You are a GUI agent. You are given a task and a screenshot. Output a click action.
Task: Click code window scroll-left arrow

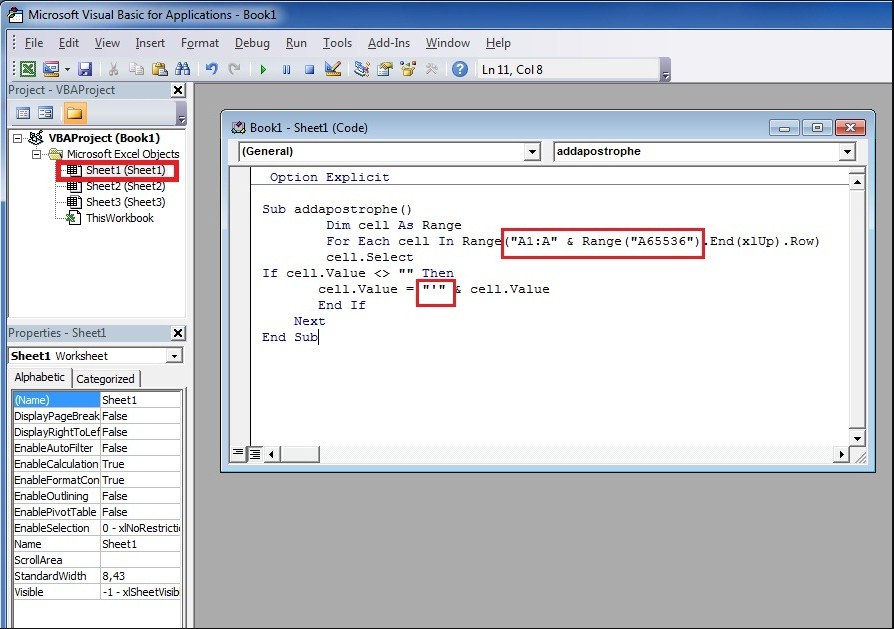click(x=271, y=454)
